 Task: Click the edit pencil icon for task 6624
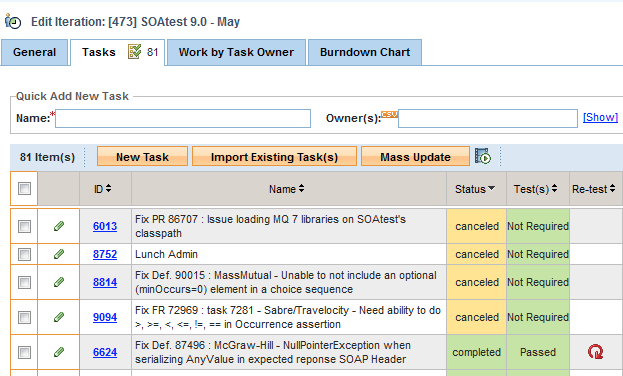click(x=59, y=352)
